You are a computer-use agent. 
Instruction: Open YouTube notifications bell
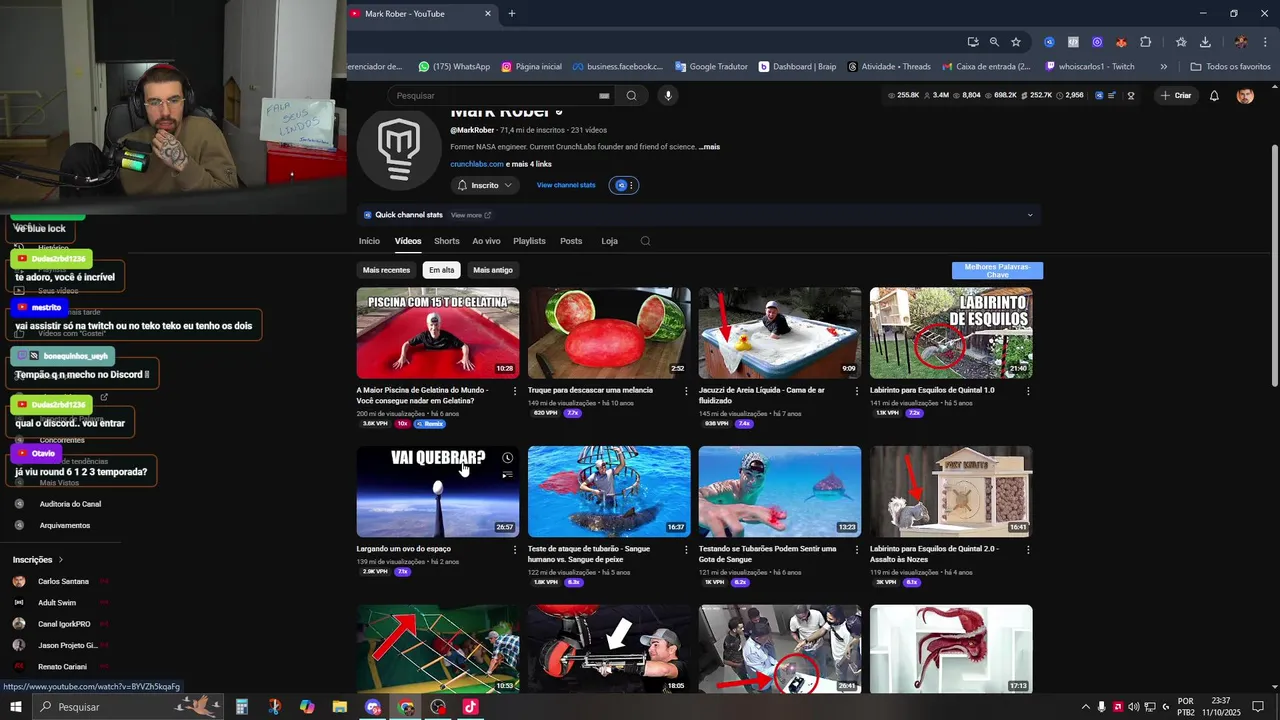1214,96
